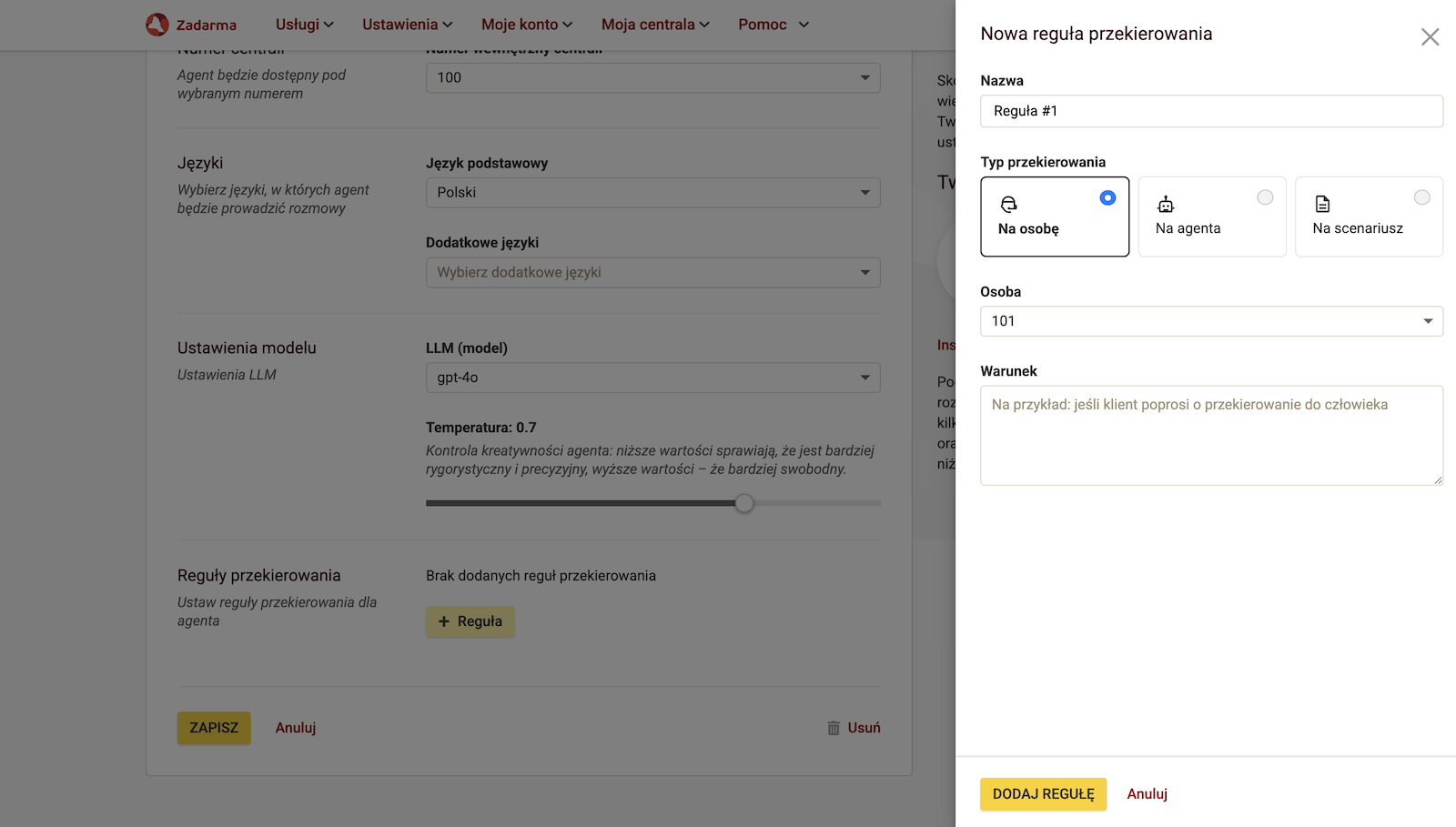This screenshot has width=1456, height=827.
Task: Click the Warunek text area
Action: (x=1210, y=436)
